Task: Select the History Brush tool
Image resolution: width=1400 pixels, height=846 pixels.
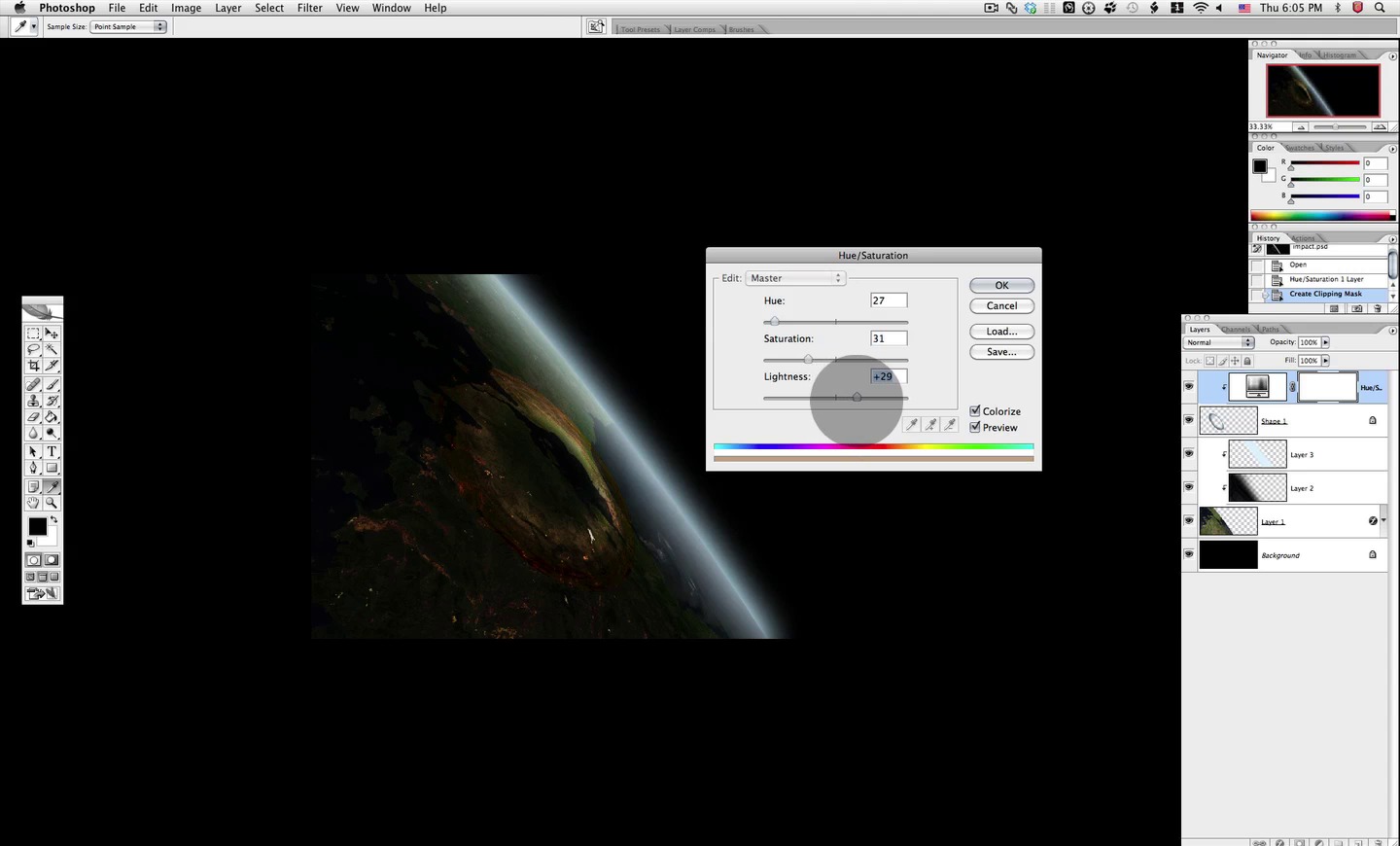Action: point(52,401)
